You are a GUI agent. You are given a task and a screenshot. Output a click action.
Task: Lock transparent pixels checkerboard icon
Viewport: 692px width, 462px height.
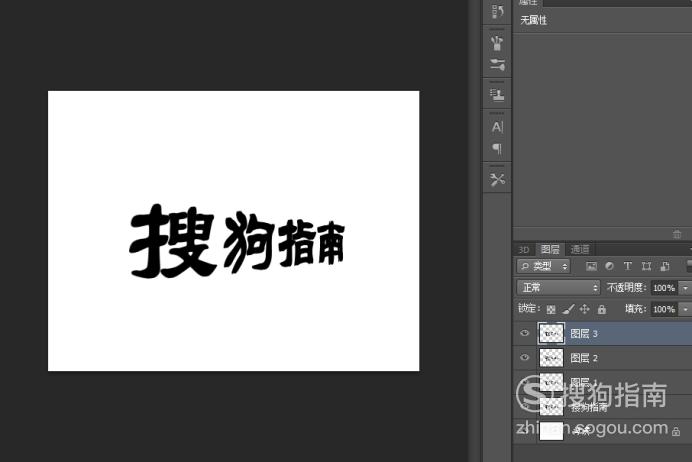(551, 309)
